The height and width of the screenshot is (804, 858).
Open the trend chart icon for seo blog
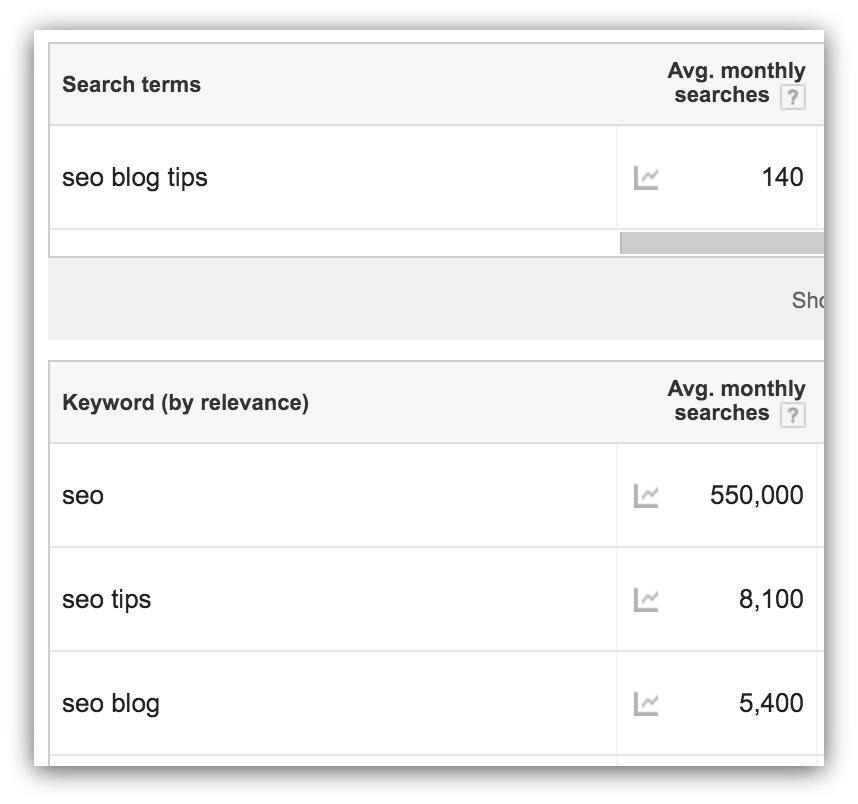point(646,704)
